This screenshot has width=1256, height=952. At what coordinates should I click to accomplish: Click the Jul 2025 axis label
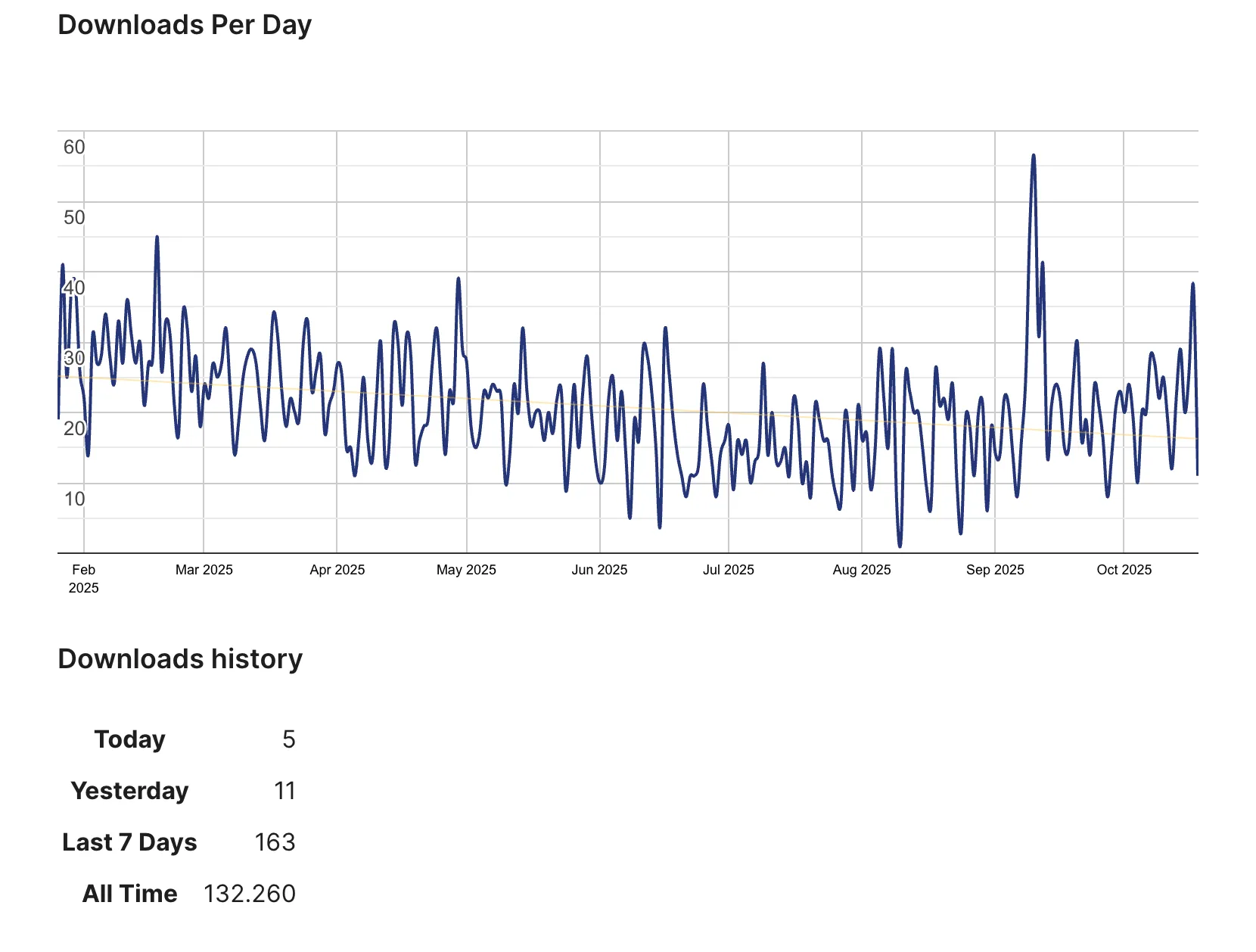(728, 570)
